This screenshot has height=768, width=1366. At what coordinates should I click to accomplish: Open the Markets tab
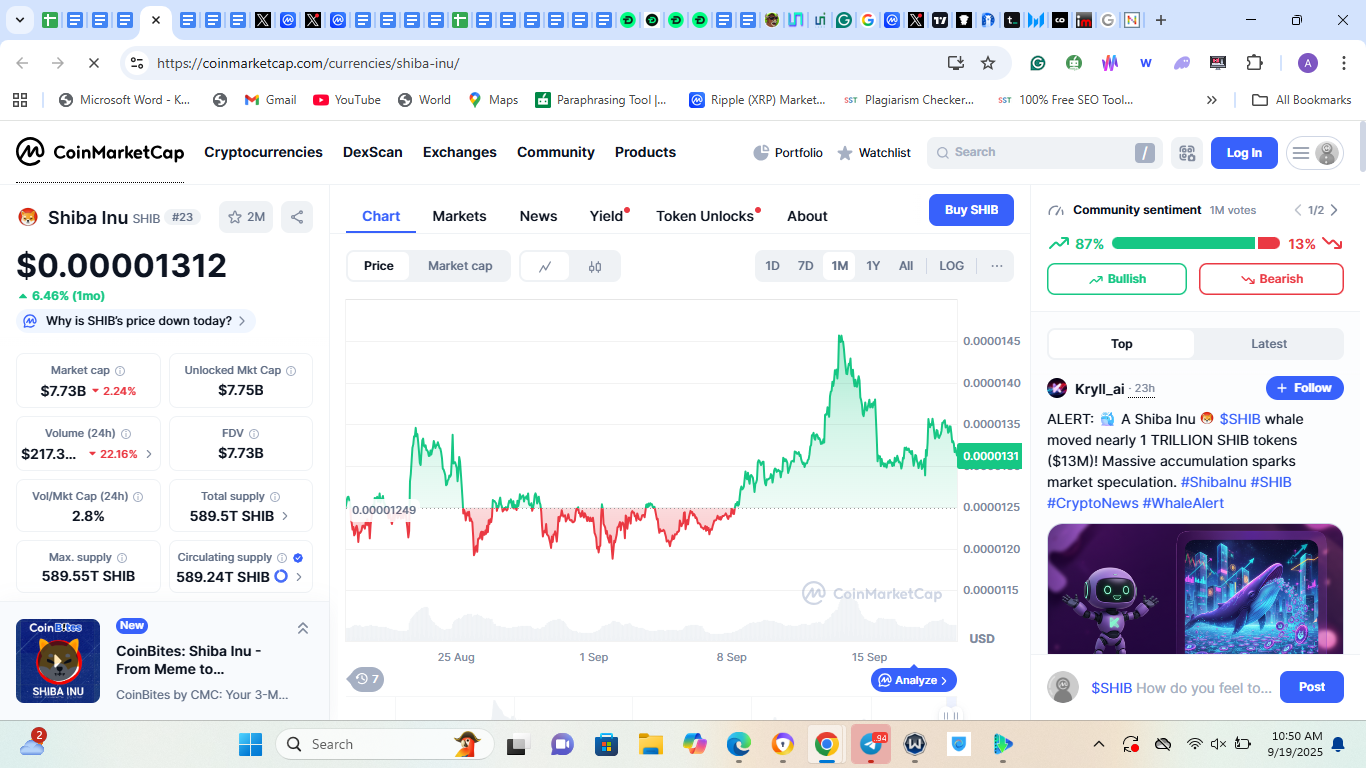pos(459,216)
